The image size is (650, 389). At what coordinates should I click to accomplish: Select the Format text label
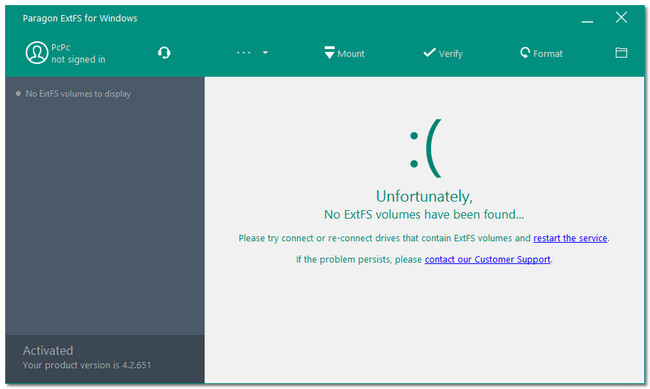coord(548,54)
